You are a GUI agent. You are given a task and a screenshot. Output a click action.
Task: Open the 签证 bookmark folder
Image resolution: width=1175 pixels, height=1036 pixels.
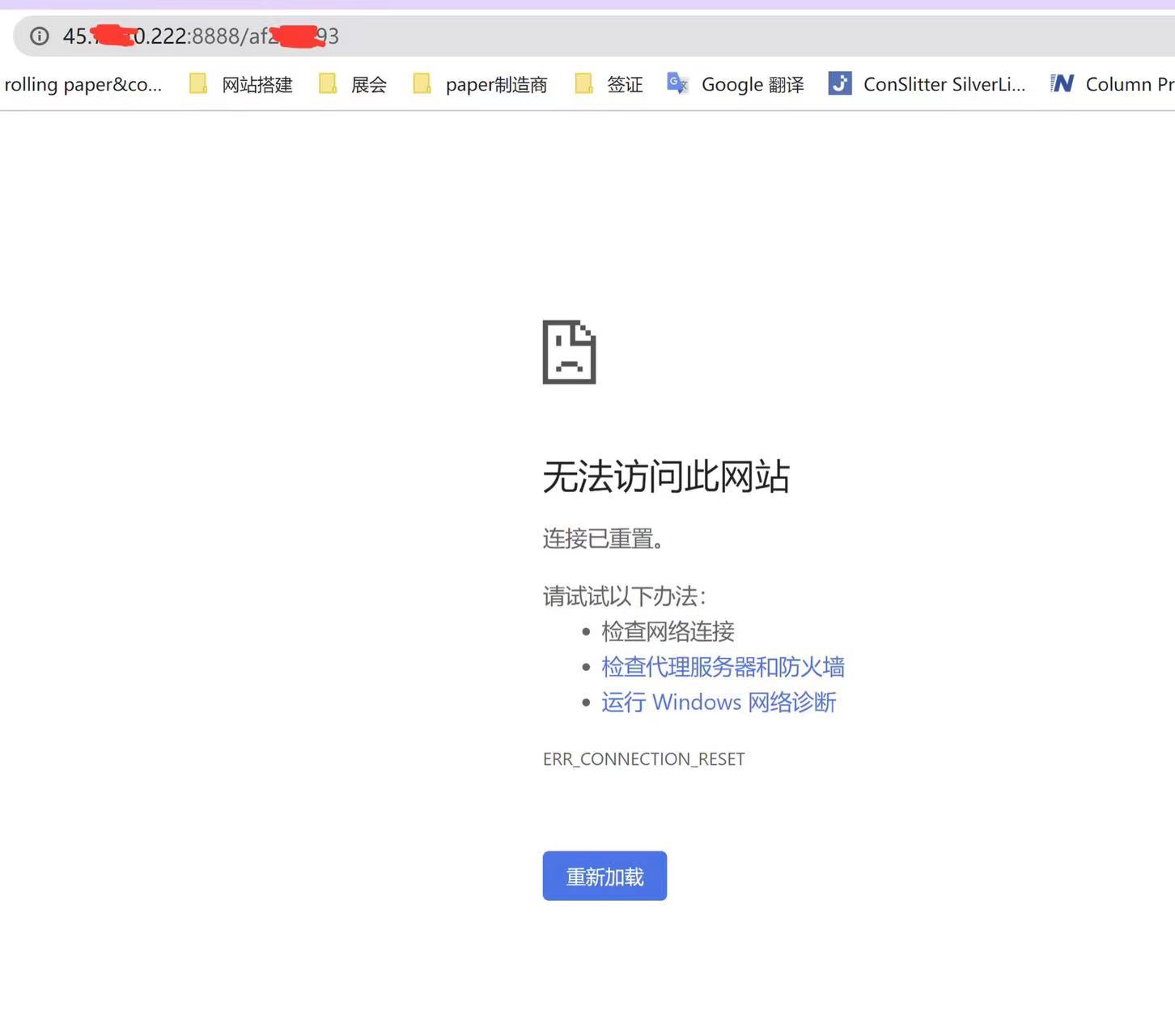tap(609, 84)
